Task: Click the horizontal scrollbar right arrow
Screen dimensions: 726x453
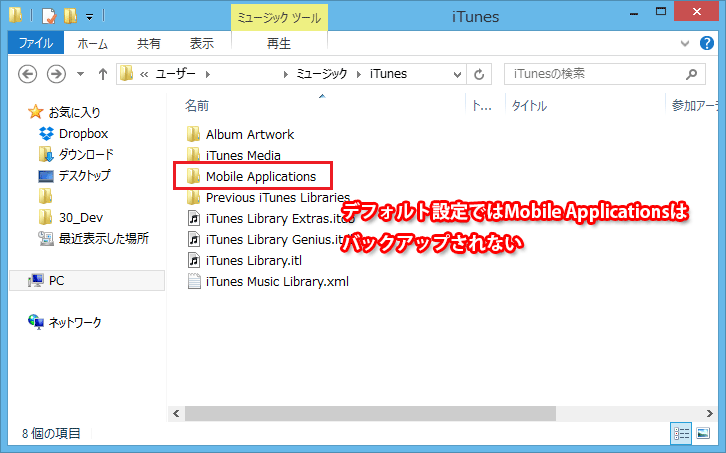Action: (710, 413)
